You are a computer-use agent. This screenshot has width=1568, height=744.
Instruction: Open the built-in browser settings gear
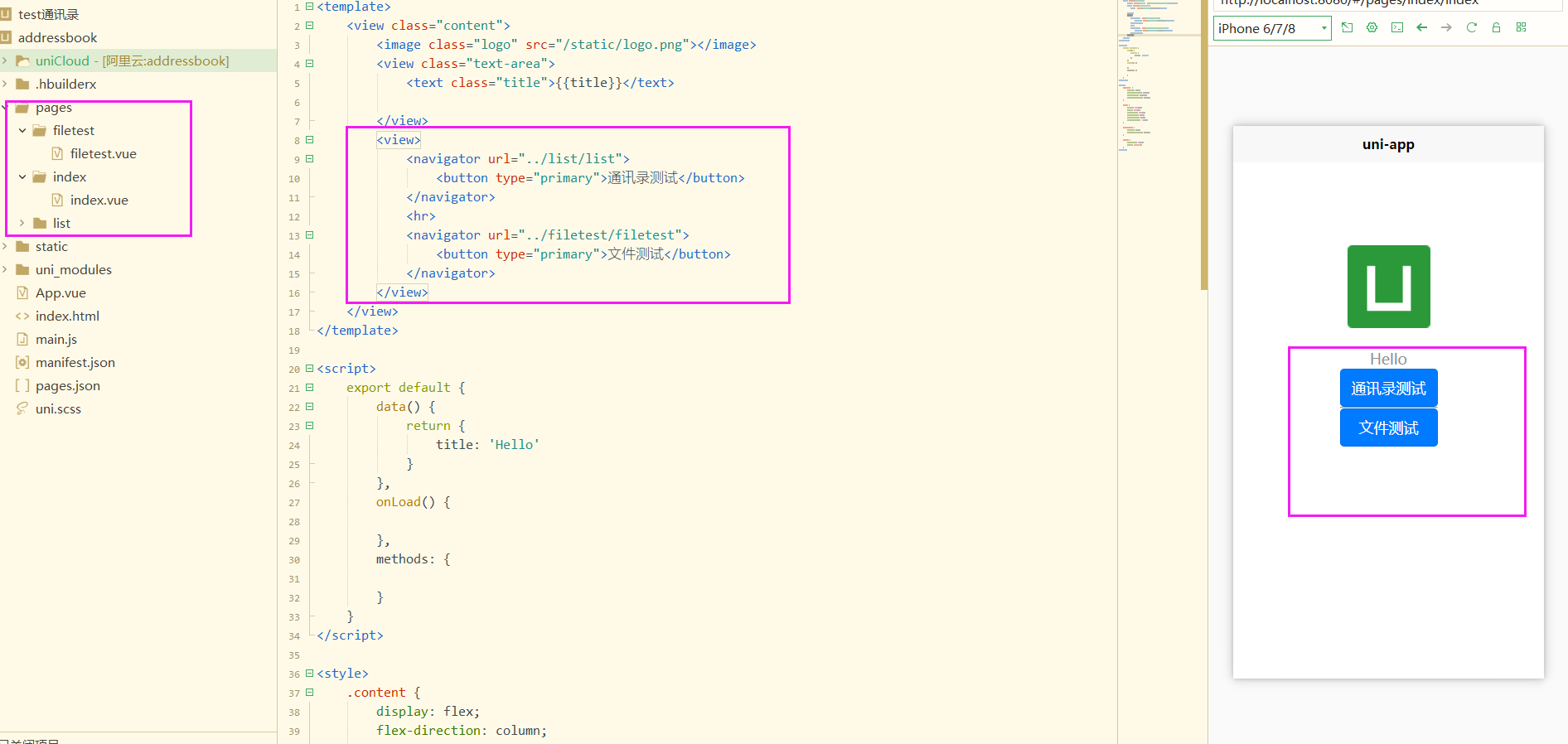(1372, 27)
